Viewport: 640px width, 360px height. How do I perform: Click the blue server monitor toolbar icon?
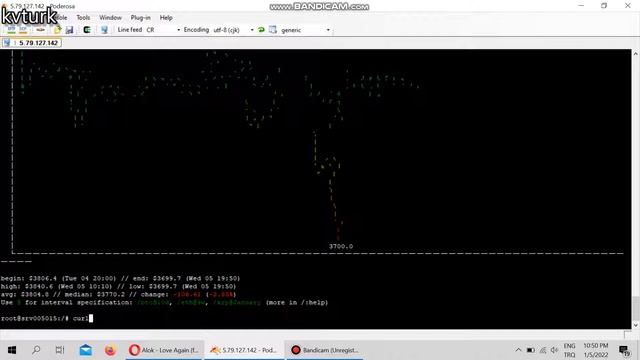(x=104, y=30)
